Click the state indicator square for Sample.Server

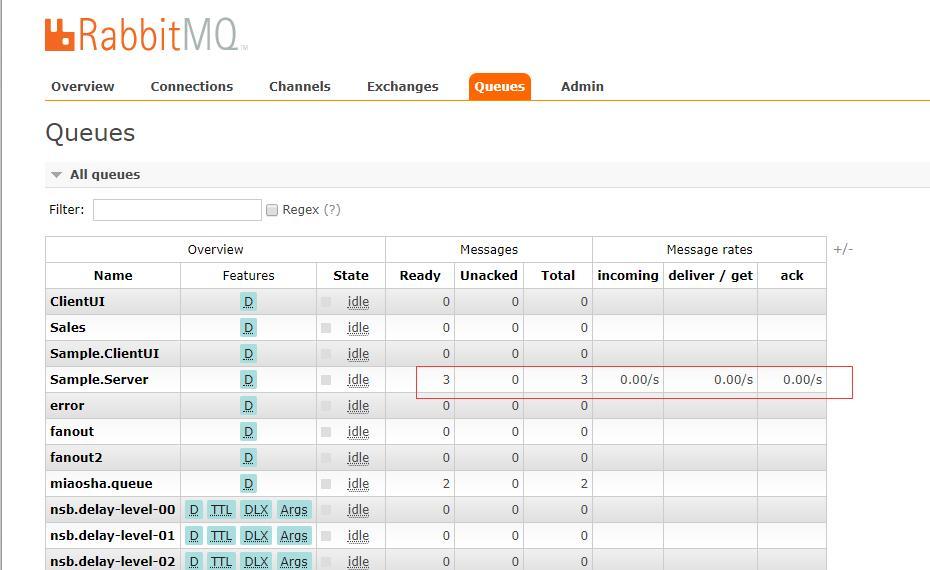(326, 380)
